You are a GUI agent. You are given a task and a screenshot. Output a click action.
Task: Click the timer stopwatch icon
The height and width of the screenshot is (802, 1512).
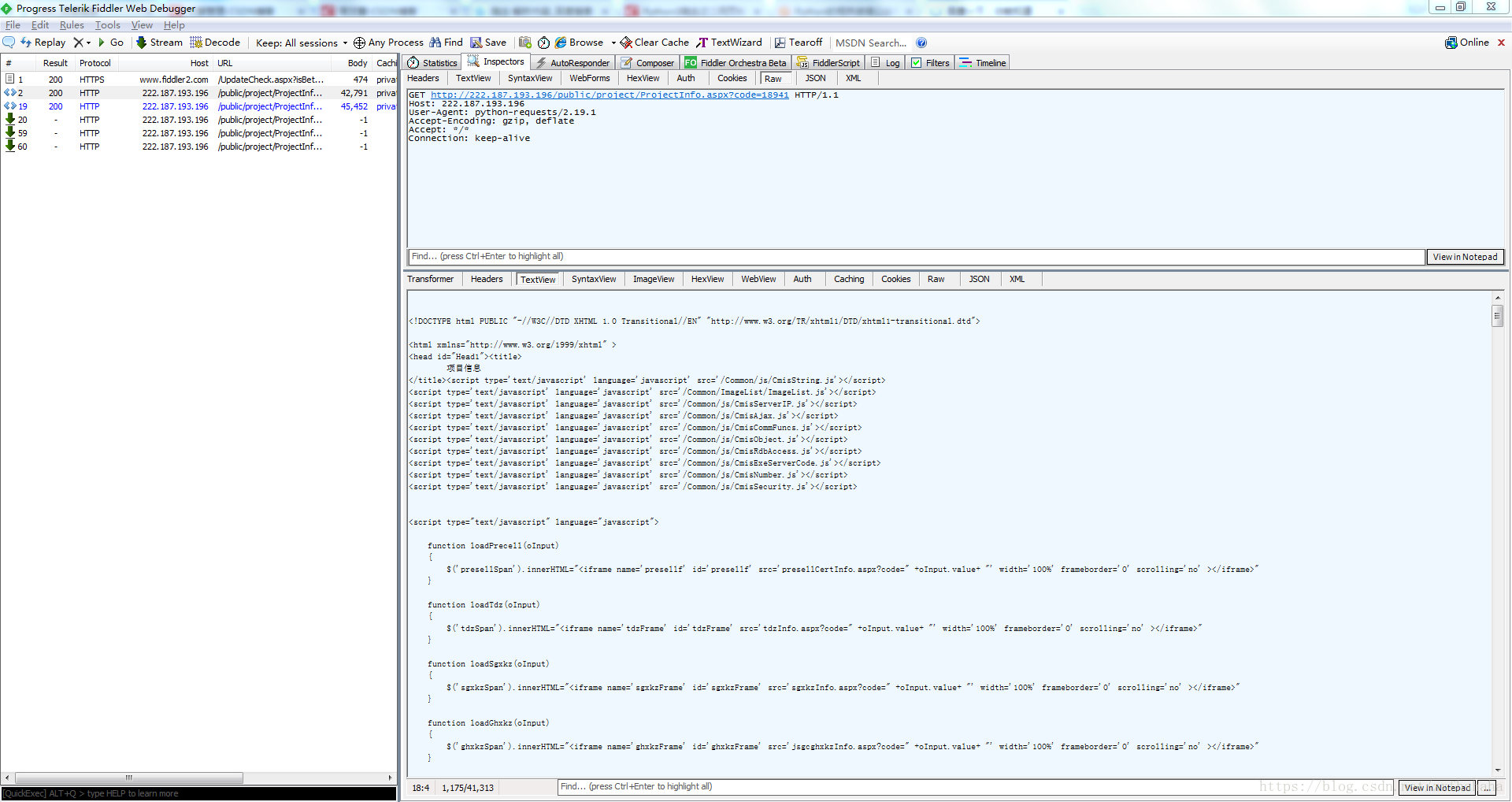[x=543, y=43]
